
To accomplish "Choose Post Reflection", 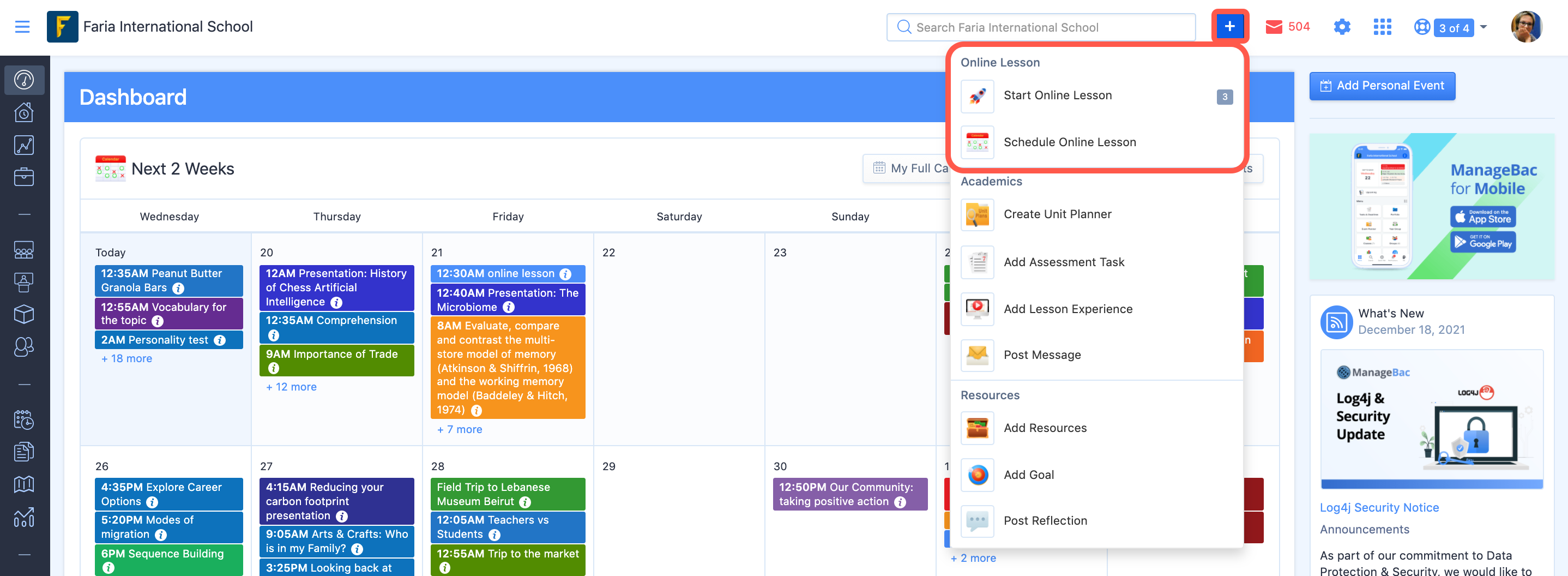I will coord(1096,521).
